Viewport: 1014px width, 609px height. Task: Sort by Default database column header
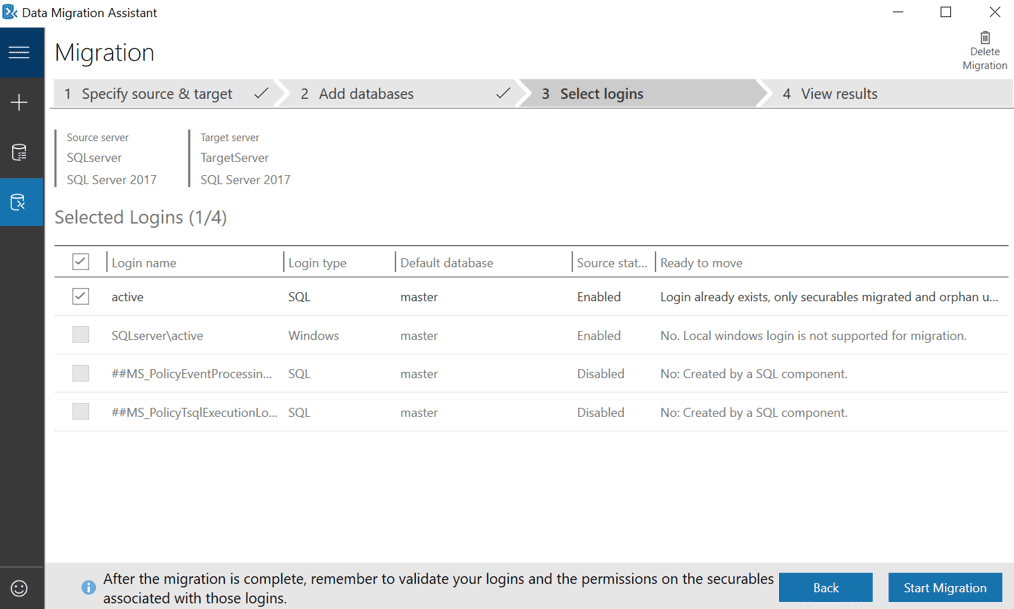446,263
